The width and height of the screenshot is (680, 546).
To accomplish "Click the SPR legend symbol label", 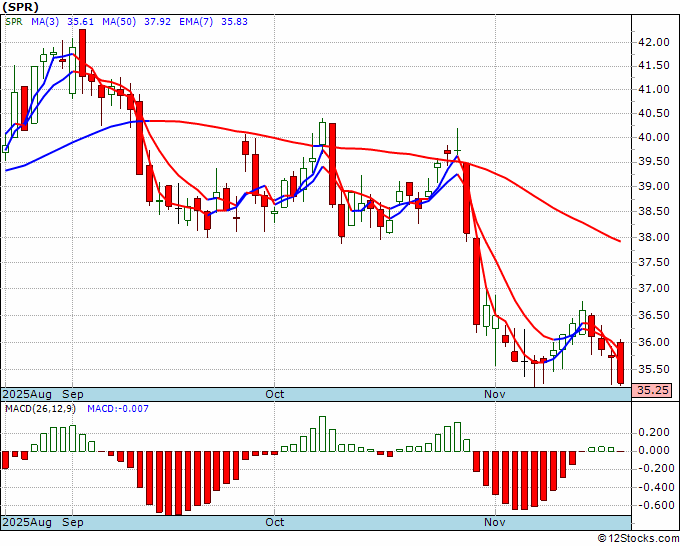I will pyautogui.click(x=14, y=22).
